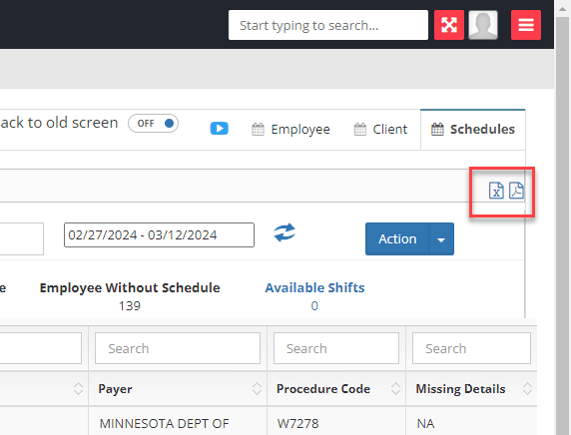
Task: Sort by Procedure Code column arrows
Action: tap(395, 389)
